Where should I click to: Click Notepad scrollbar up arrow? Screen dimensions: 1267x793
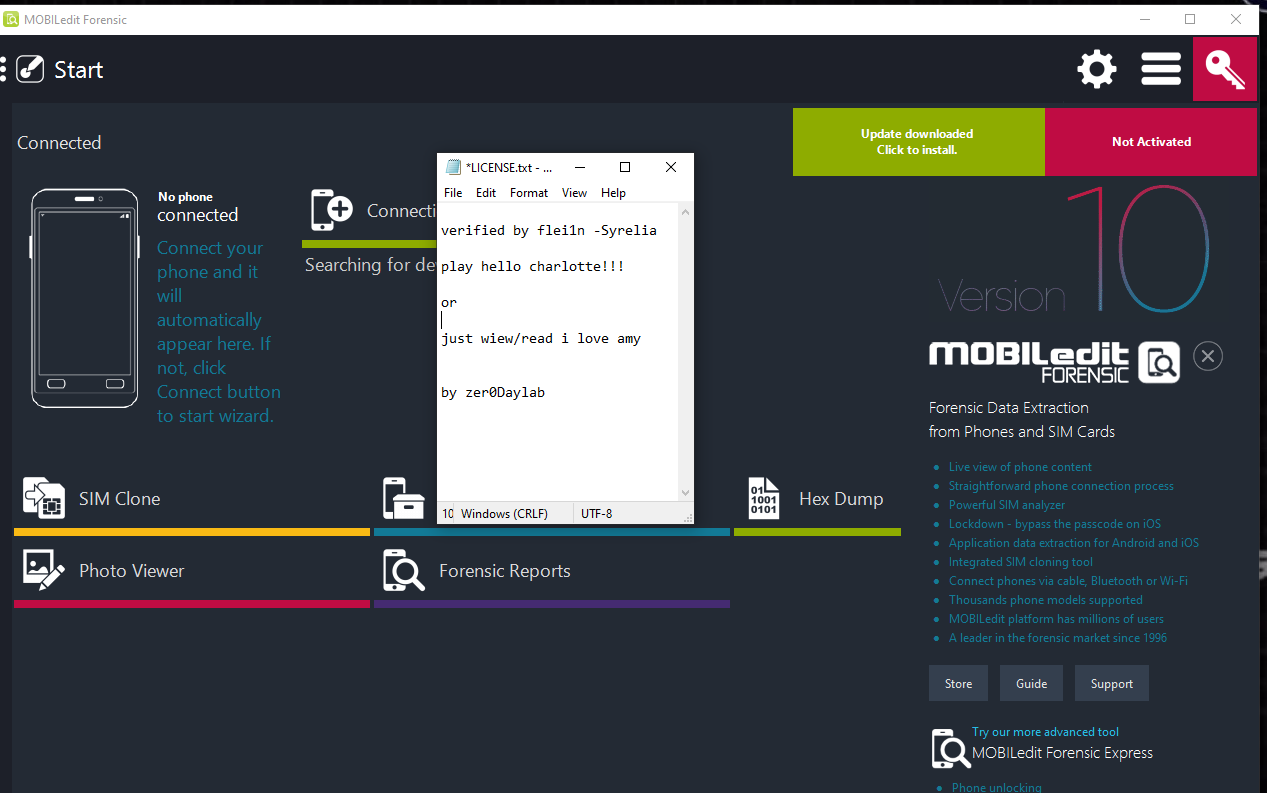click(x=685, y=212)
